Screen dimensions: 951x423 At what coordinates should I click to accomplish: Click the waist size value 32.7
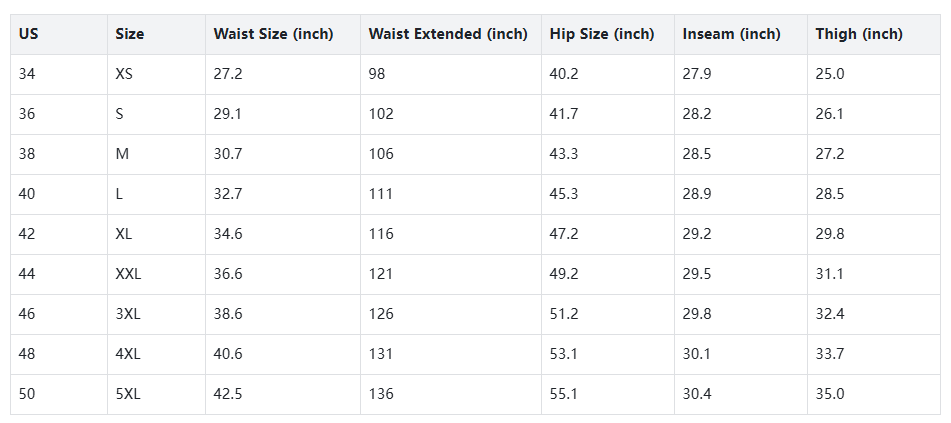(x=227, y=194)
